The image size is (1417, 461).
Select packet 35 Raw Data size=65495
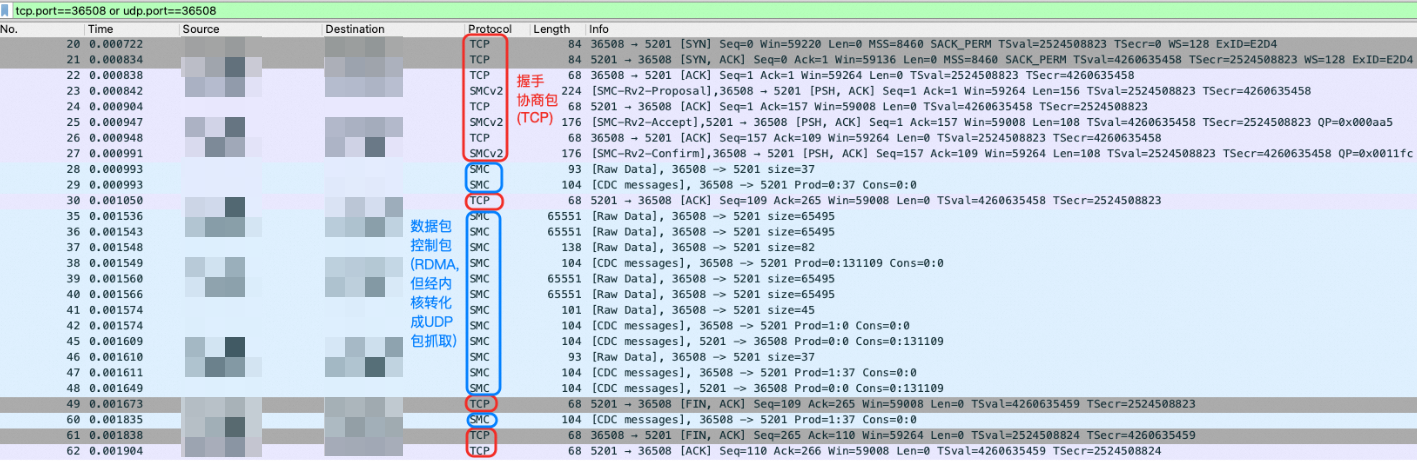tap(708, 216)
